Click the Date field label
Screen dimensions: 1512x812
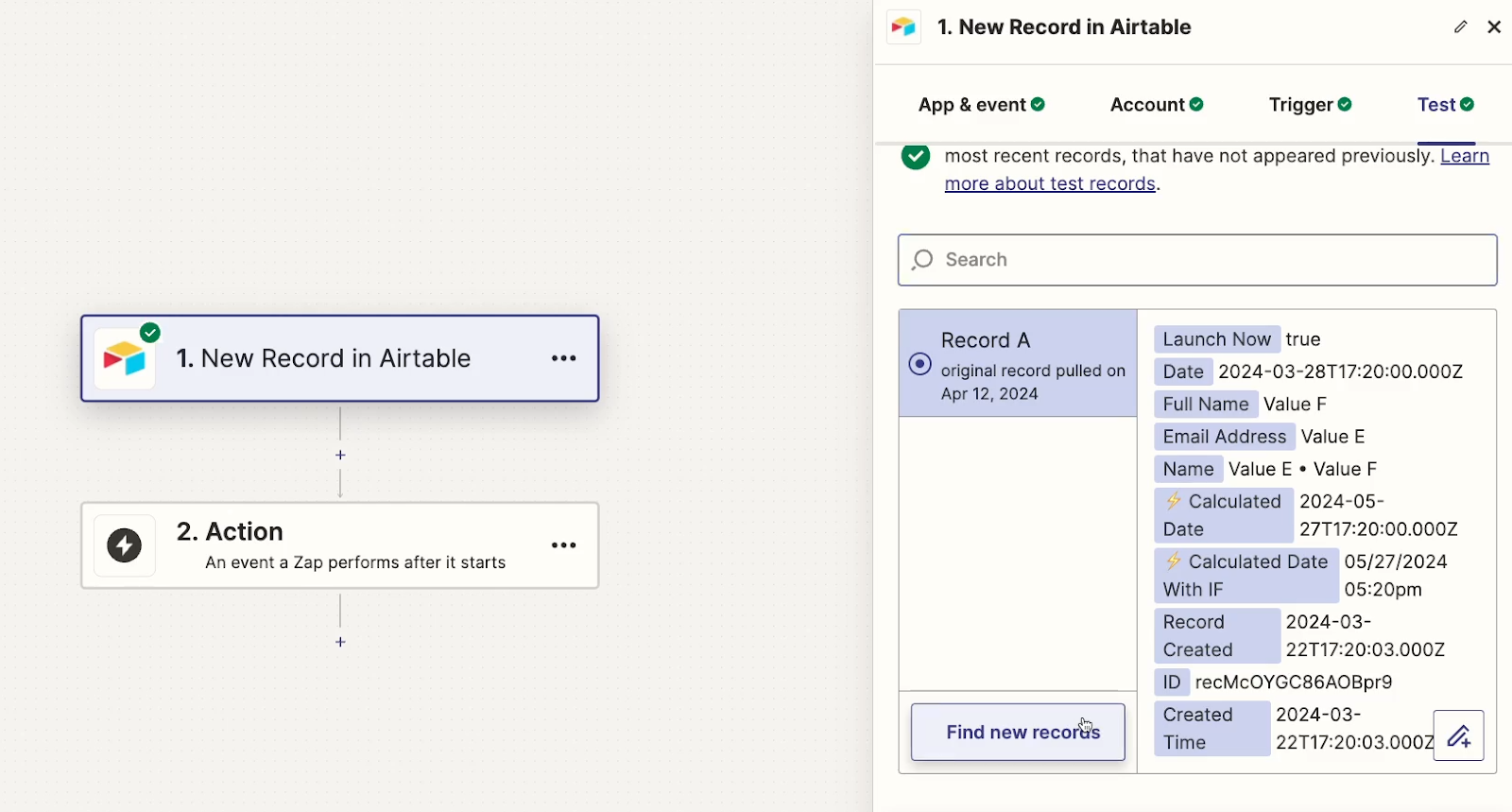point(1183,371)
